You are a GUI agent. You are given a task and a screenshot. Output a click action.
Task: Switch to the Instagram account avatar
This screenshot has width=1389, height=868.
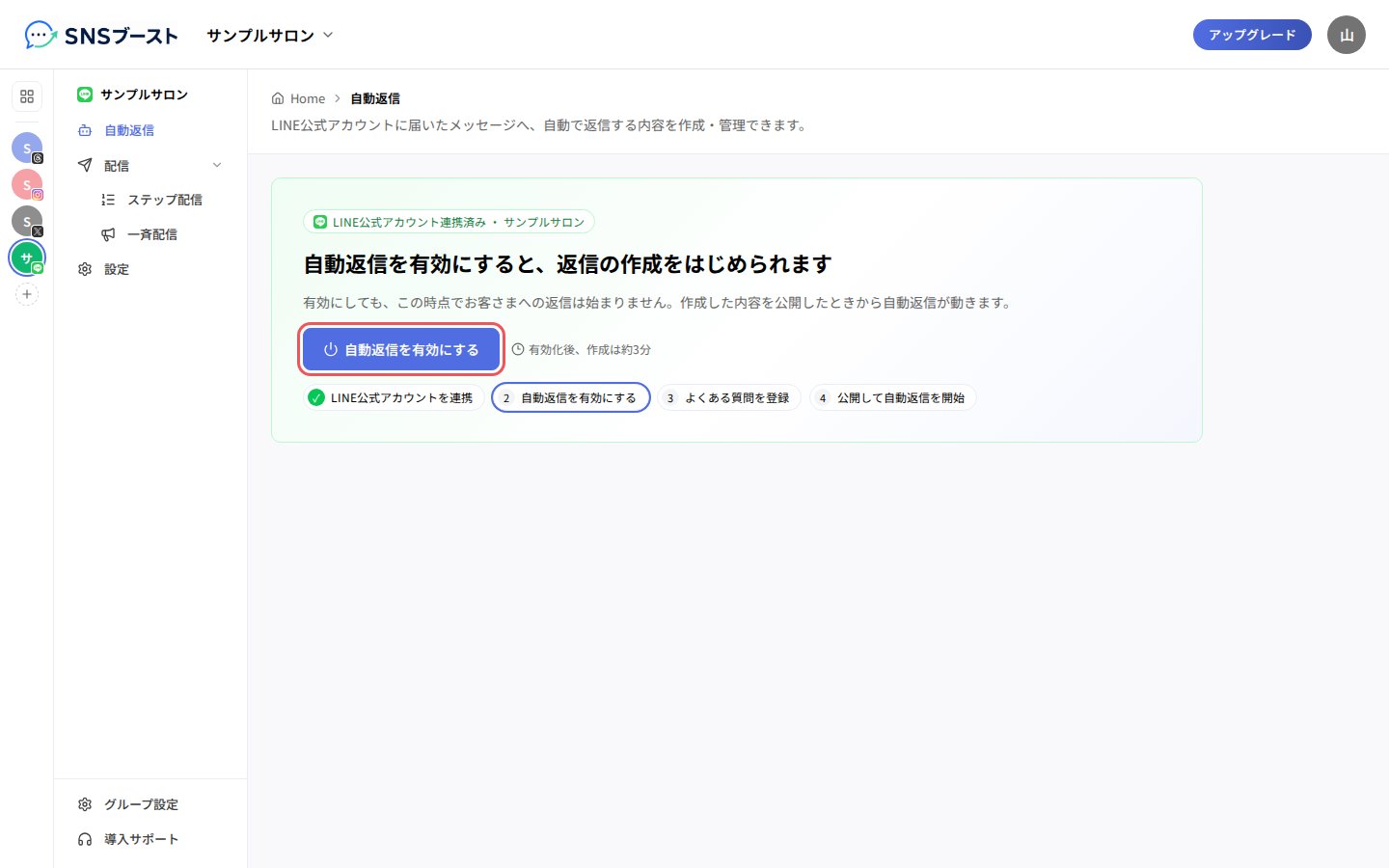coord(27,184)
